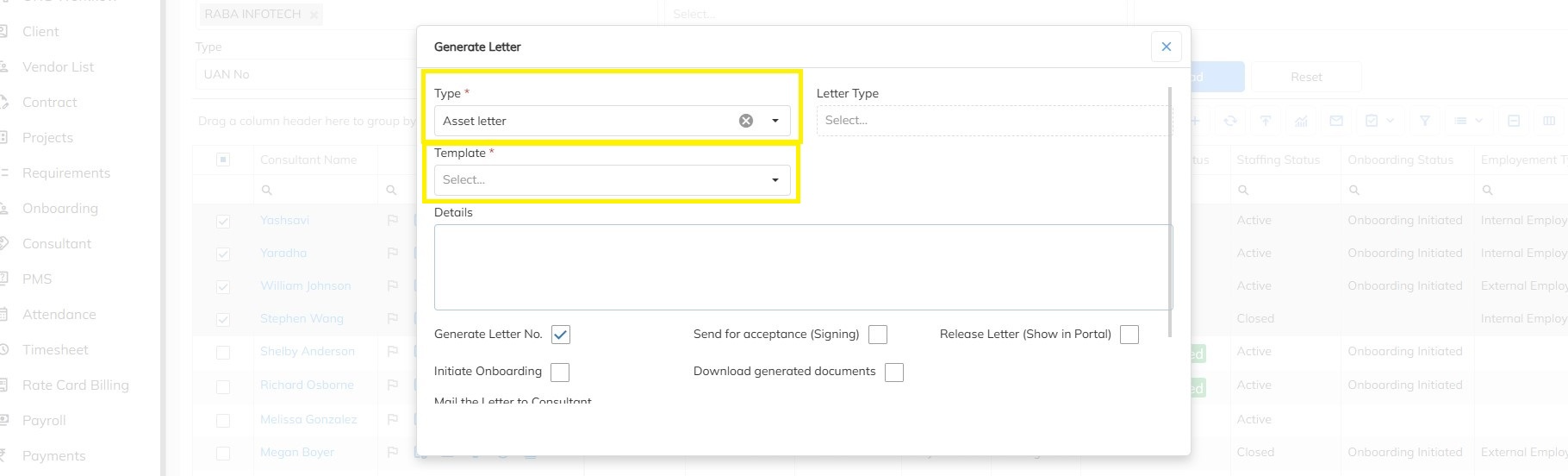Click the chart analytics toolbar icon
The width and height of the screenshot is (1568, 476).
1301,122
